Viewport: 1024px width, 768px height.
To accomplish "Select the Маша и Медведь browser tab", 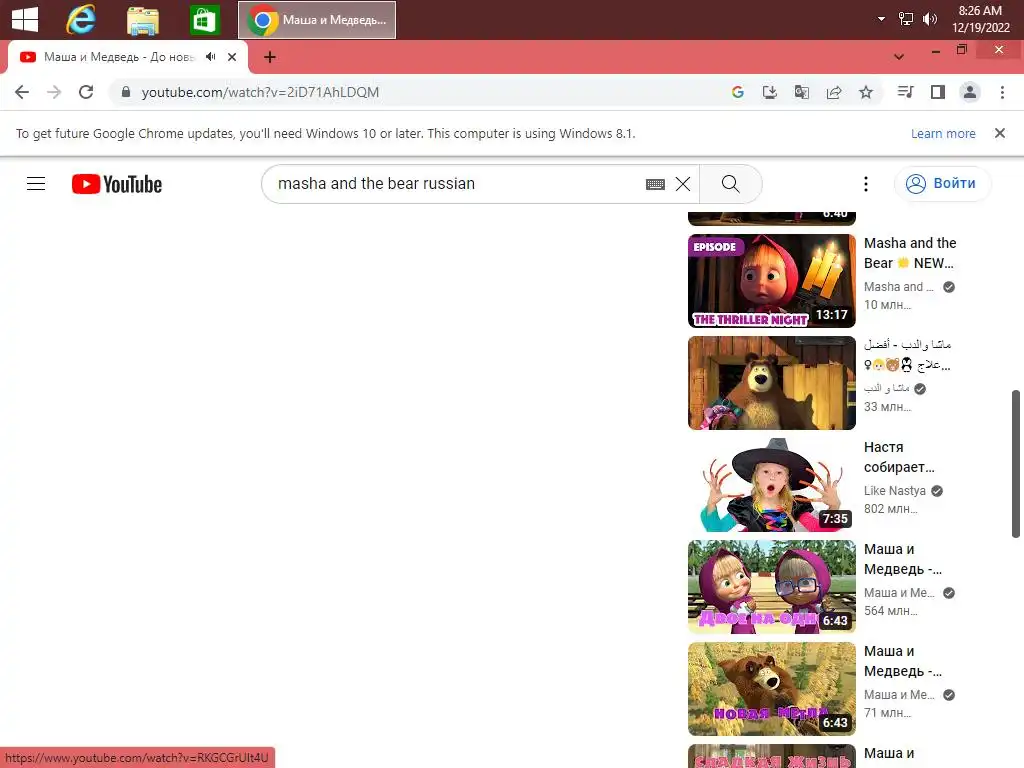I will tap(119, 57).
